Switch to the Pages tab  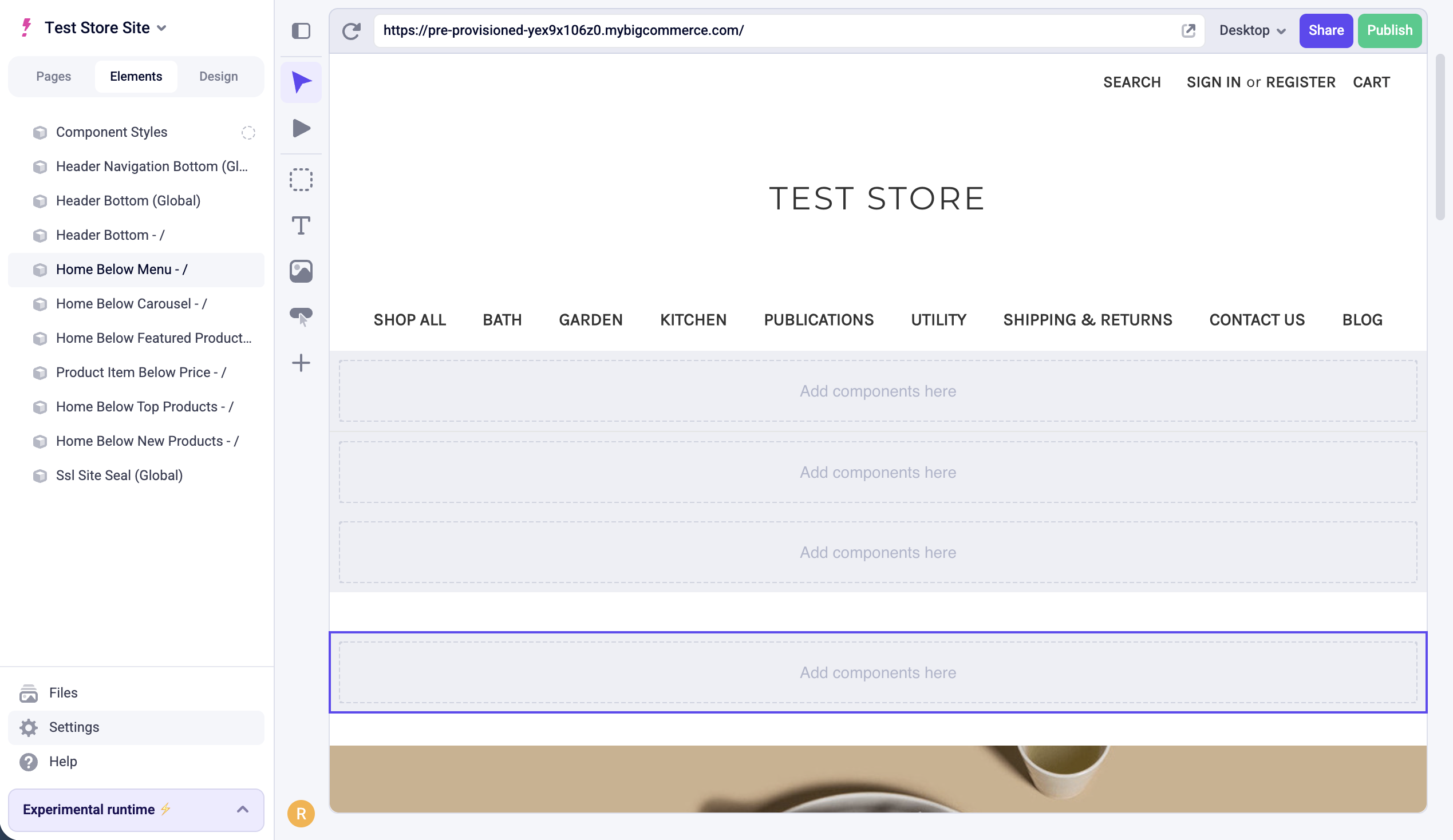(54, 77)
